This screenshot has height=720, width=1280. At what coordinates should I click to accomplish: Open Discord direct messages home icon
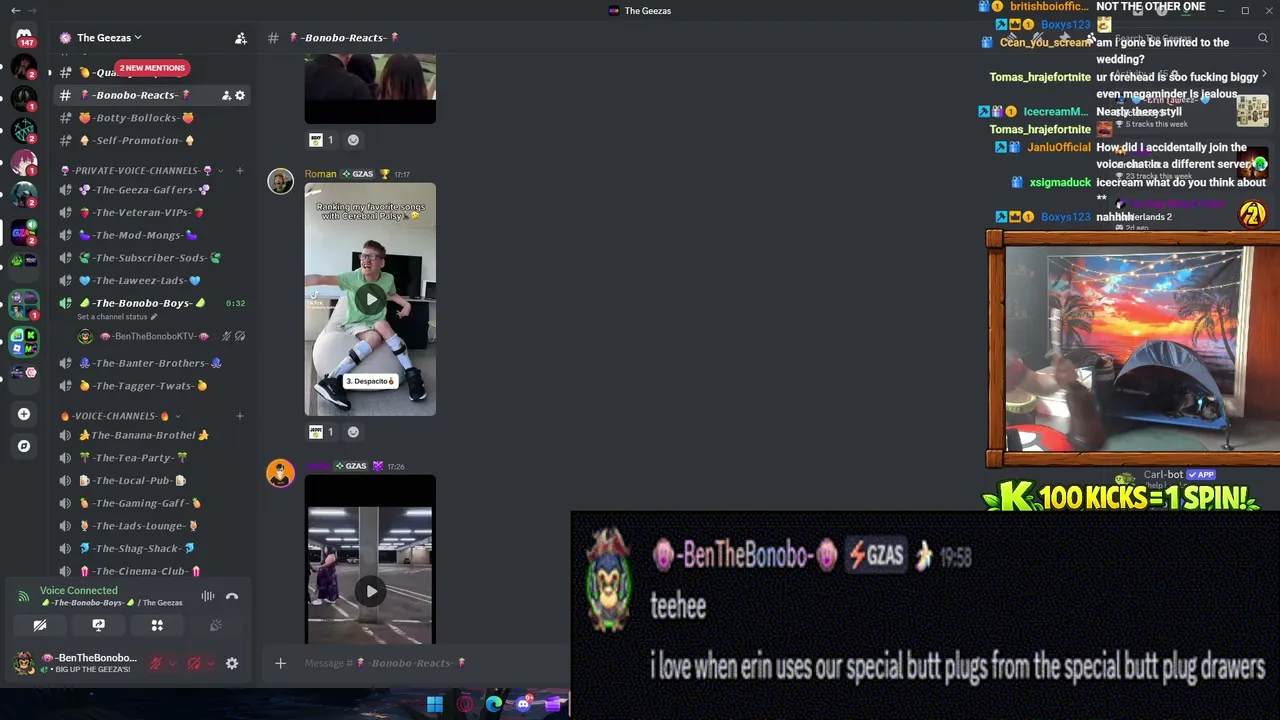coord(24,36)
